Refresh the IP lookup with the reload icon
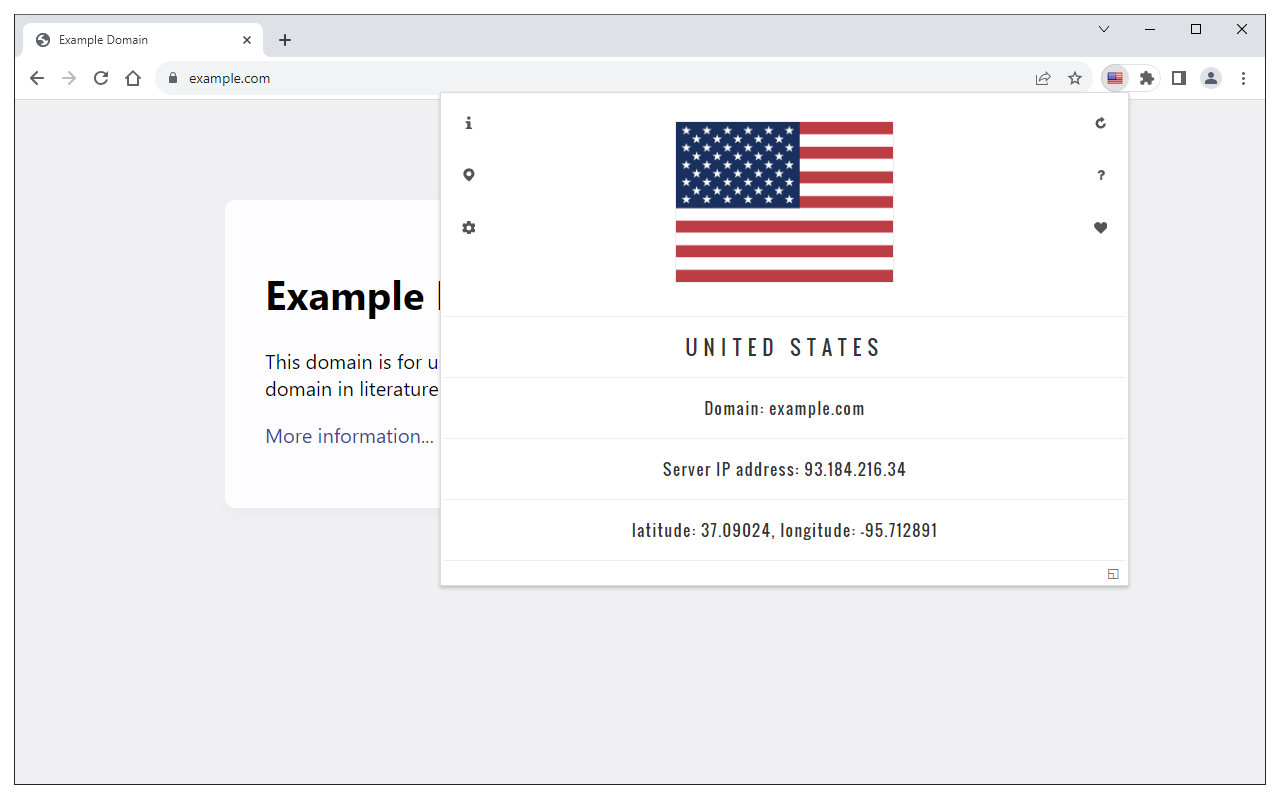Image resolution: width=1280 pixels, height=800 pixels. click(x=1100, y=122)
